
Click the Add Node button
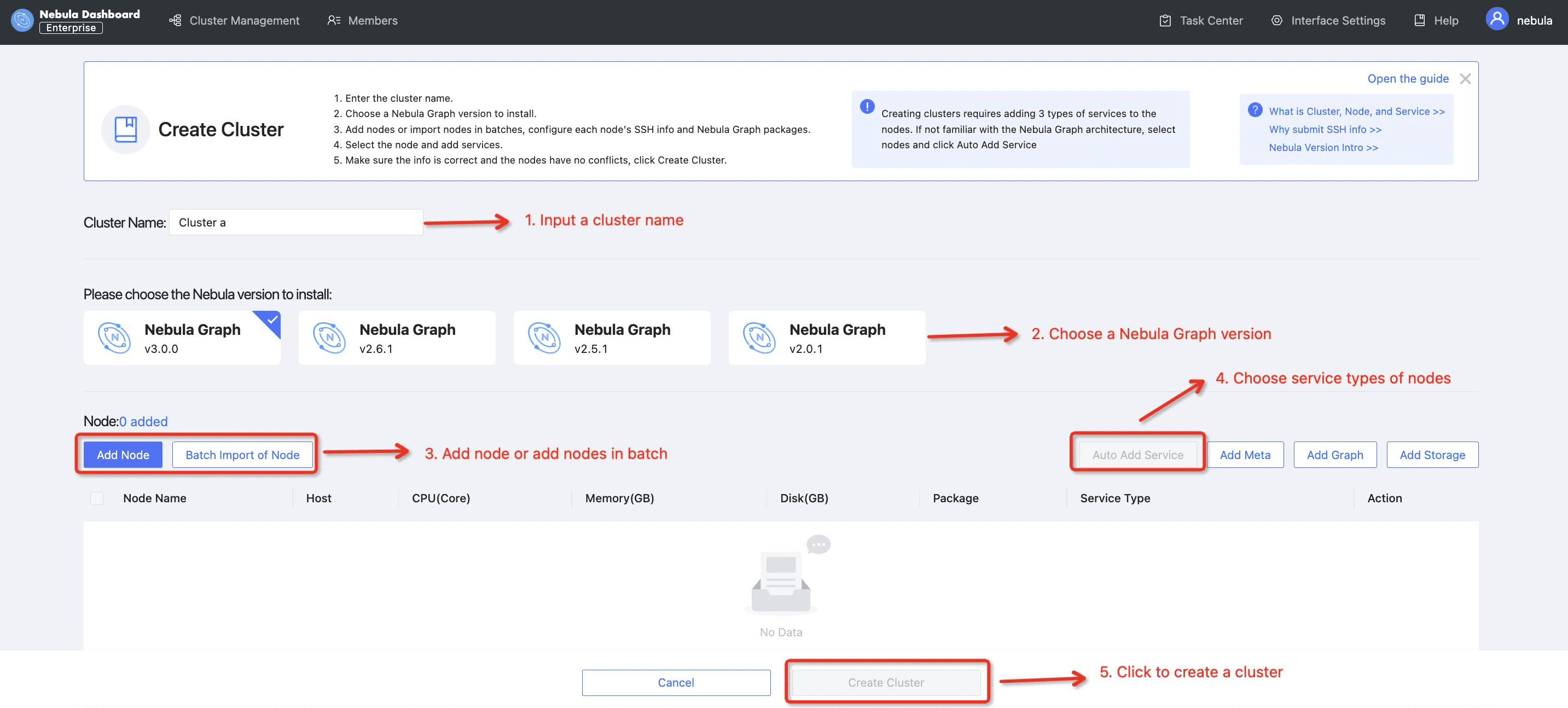[x=123, y=454]
